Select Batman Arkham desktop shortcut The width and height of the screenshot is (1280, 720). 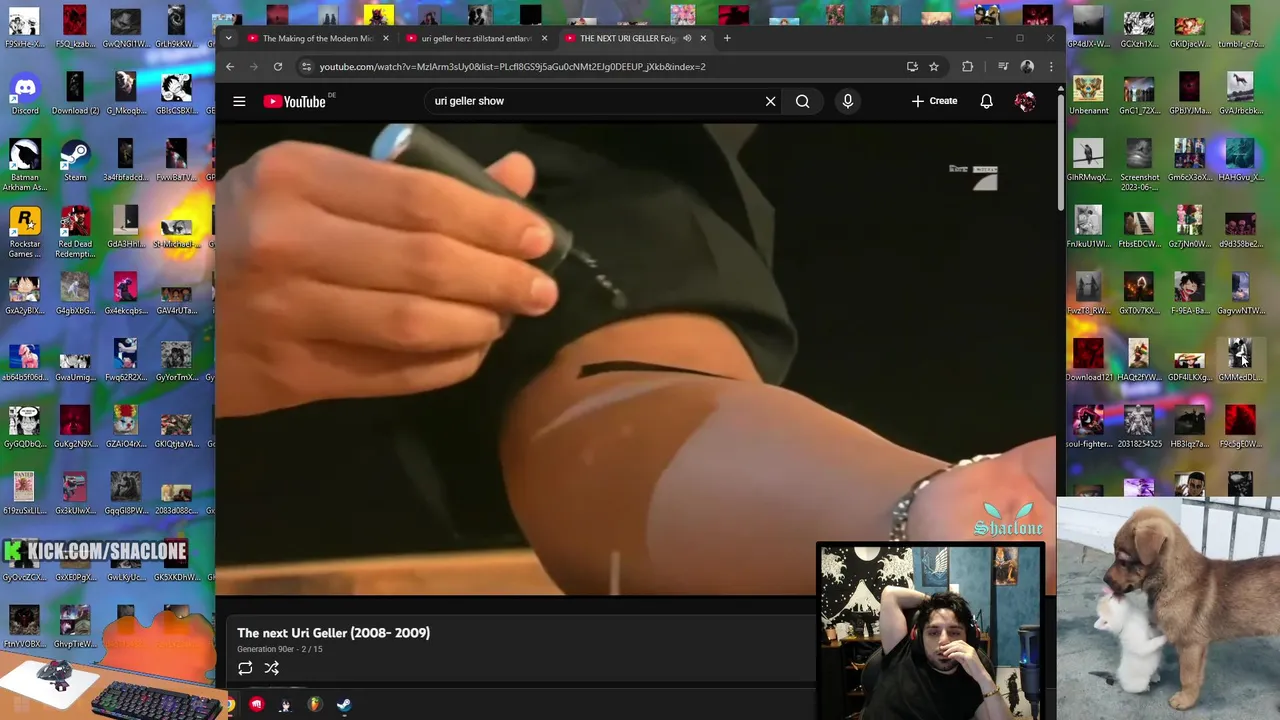pos(25,166)
